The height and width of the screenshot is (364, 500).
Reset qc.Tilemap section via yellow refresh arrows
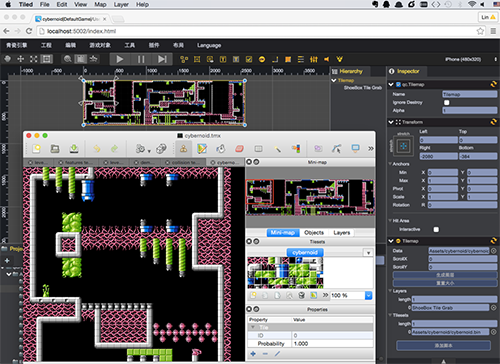pyautogui.click(x=494, y=84)
